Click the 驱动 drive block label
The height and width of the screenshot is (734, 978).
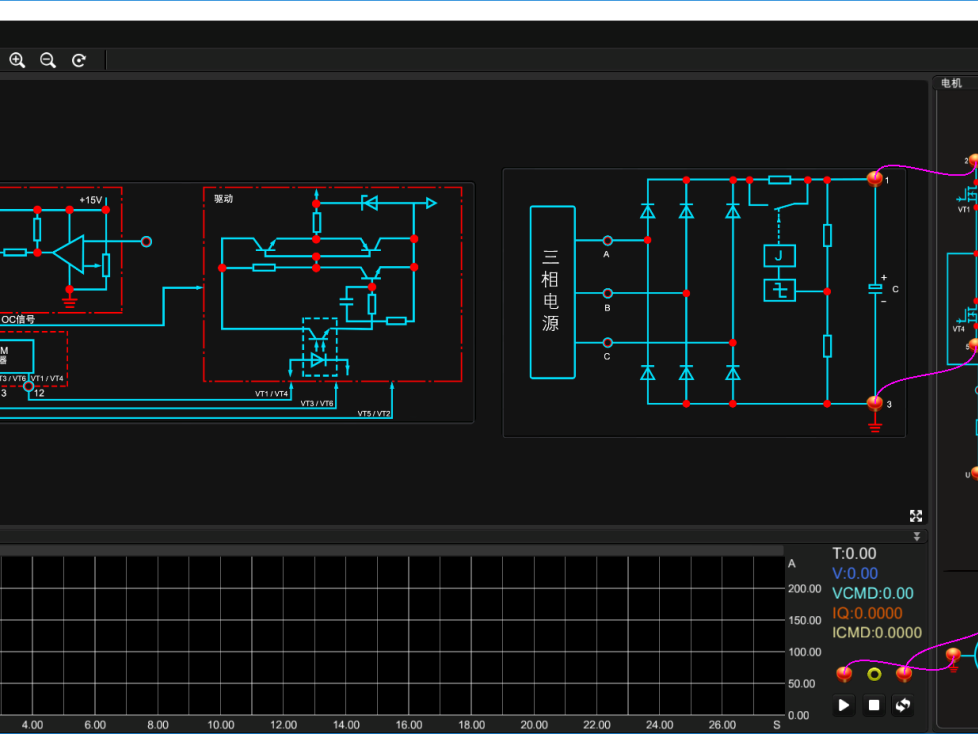[223, 199]
